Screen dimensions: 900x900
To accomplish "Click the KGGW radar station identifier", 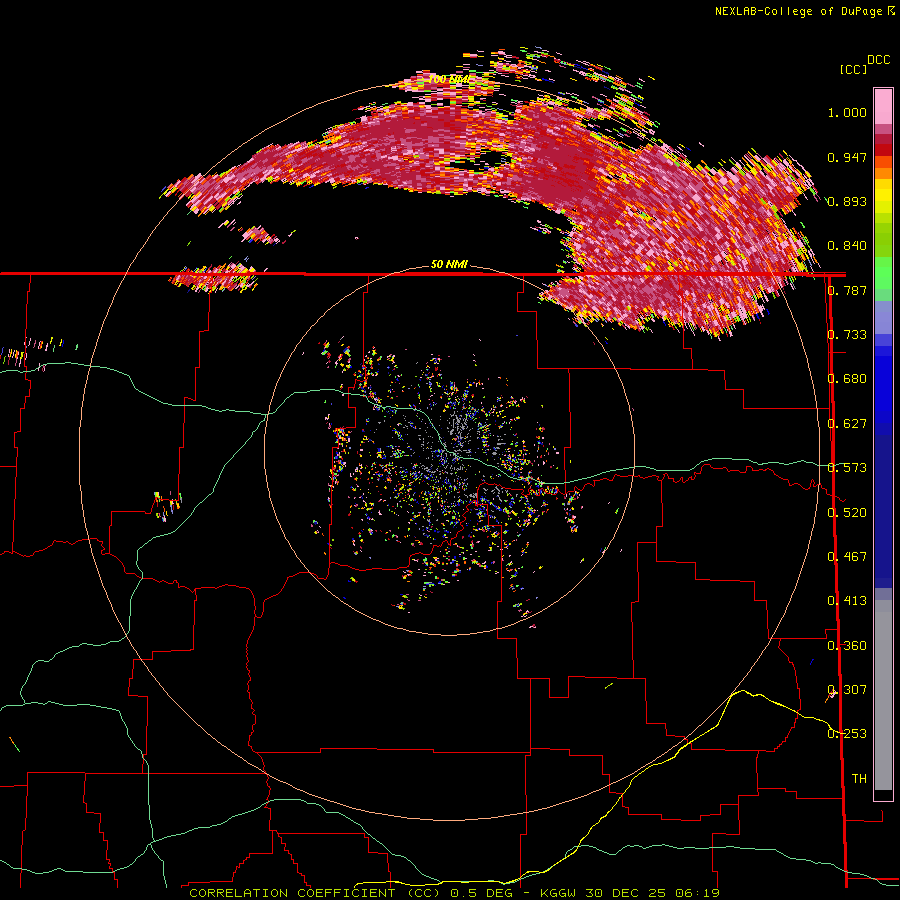I will 559,893.
